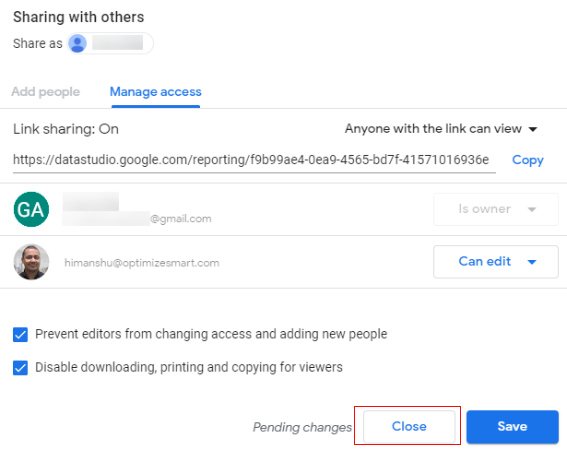Click the green GA owner avatar
This screenshot has width=567, height=450.
click(31, 209)
